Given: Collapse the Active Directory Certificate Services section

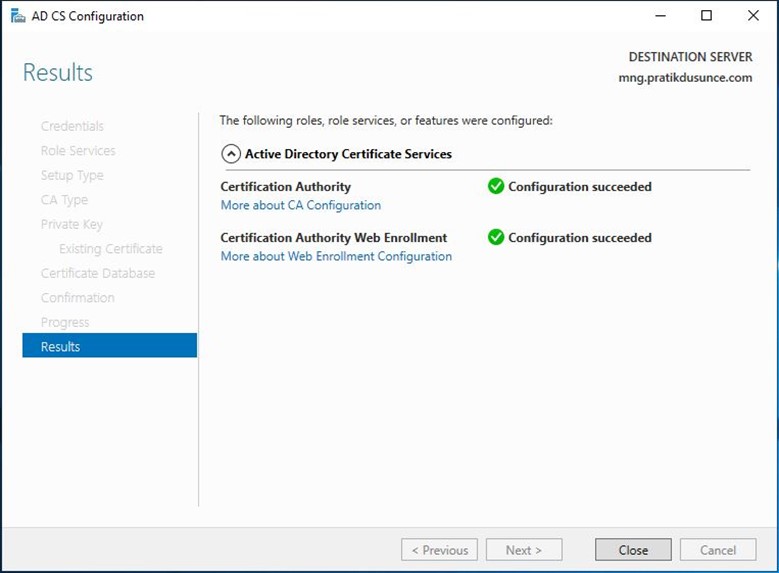Looking at the screenshot, I should pos(231,154).
